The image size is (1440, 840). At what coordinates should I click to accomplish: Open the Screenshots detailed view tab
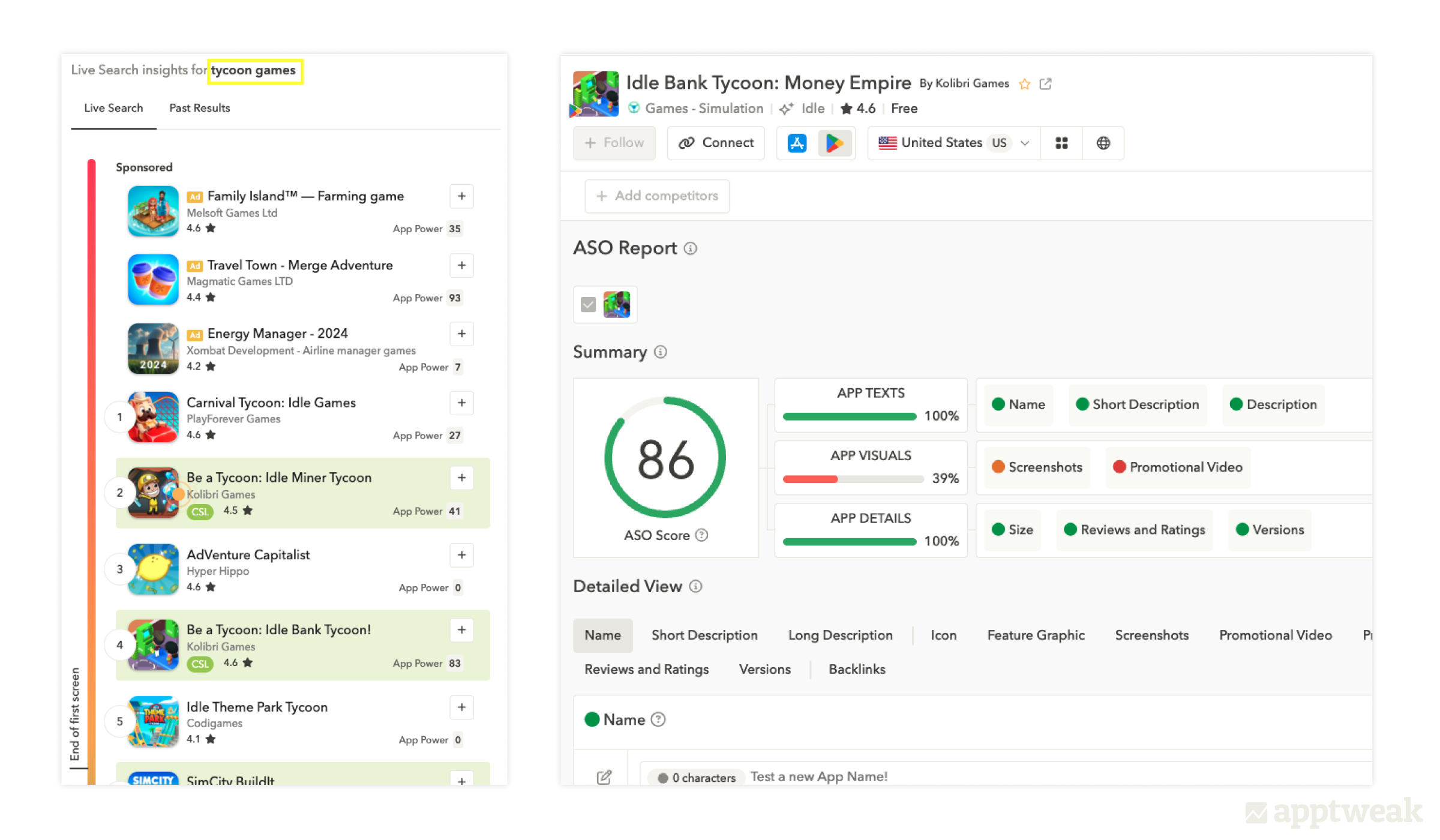point(1151,635)
